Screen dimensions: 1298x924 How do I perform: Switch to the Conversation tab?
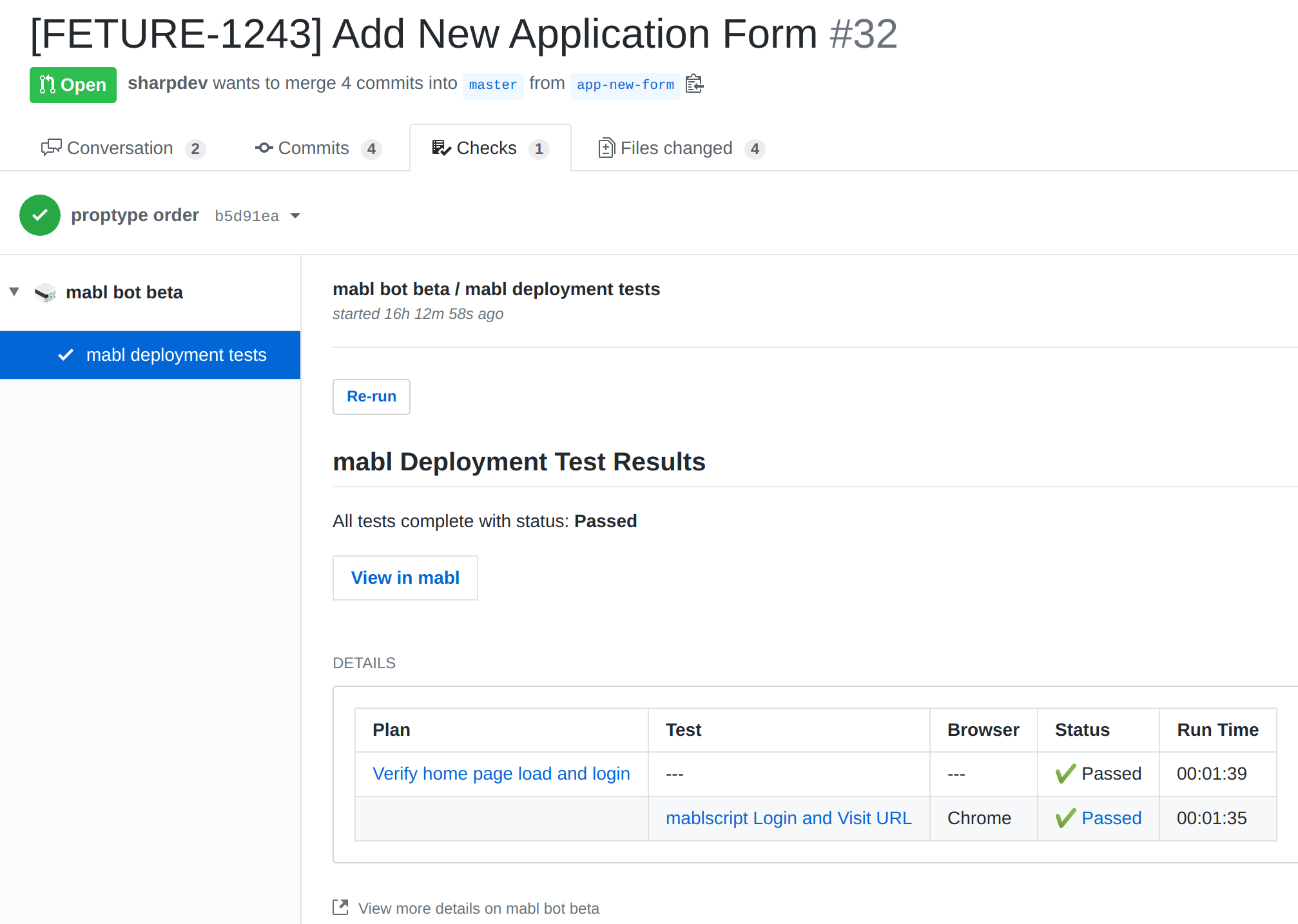click(120, 148)
